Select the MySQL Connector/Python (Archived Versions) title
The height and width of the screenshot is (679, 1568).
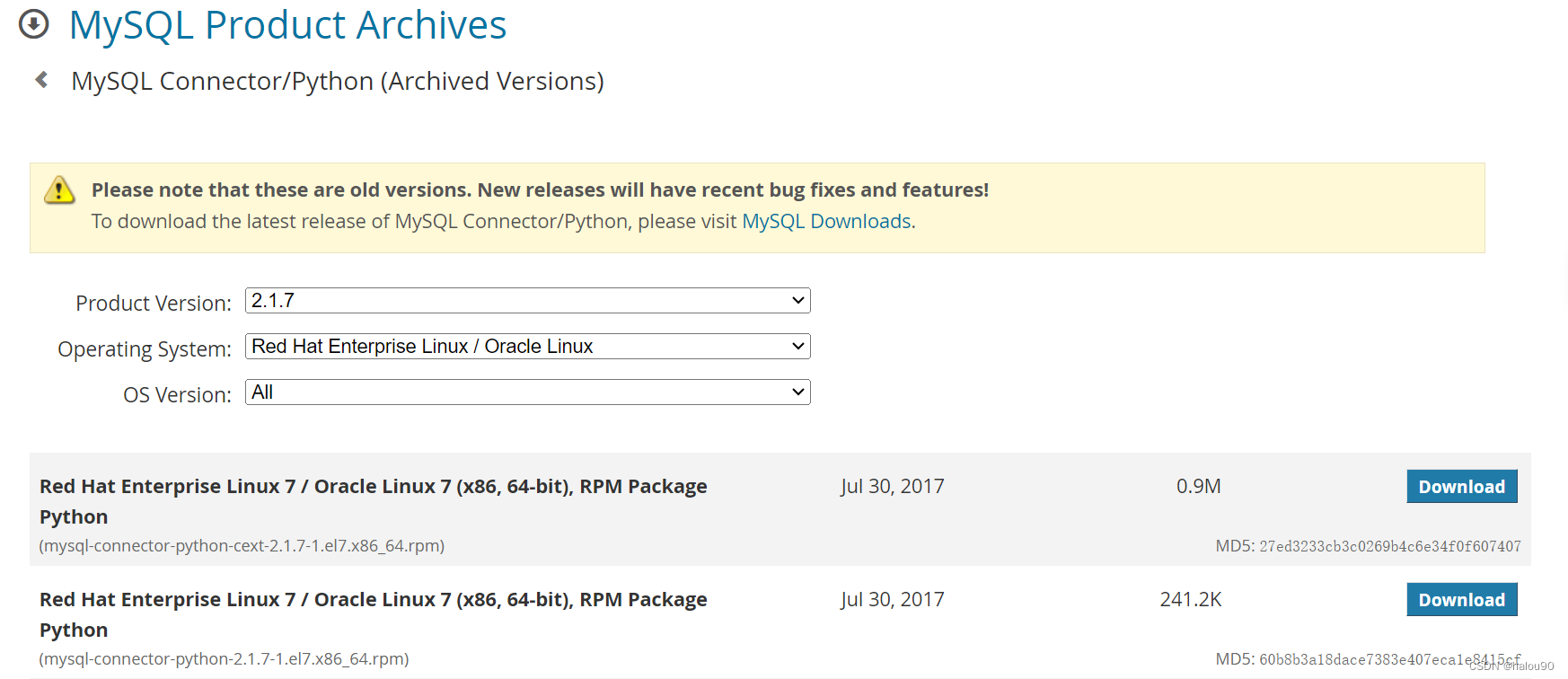click(x=338, y=81)
